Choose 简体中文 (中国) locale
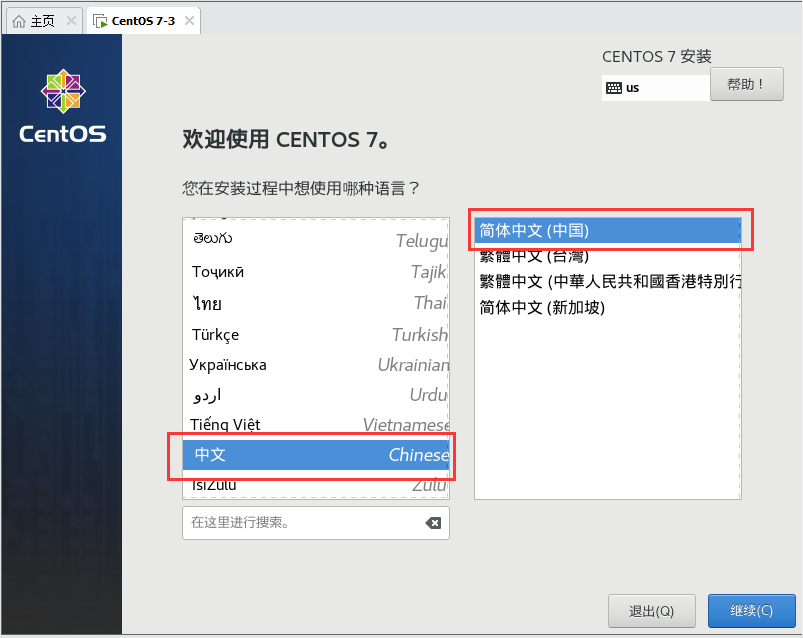Image resolution: width=803 pixels, height=638 pixels. point(607,230)
